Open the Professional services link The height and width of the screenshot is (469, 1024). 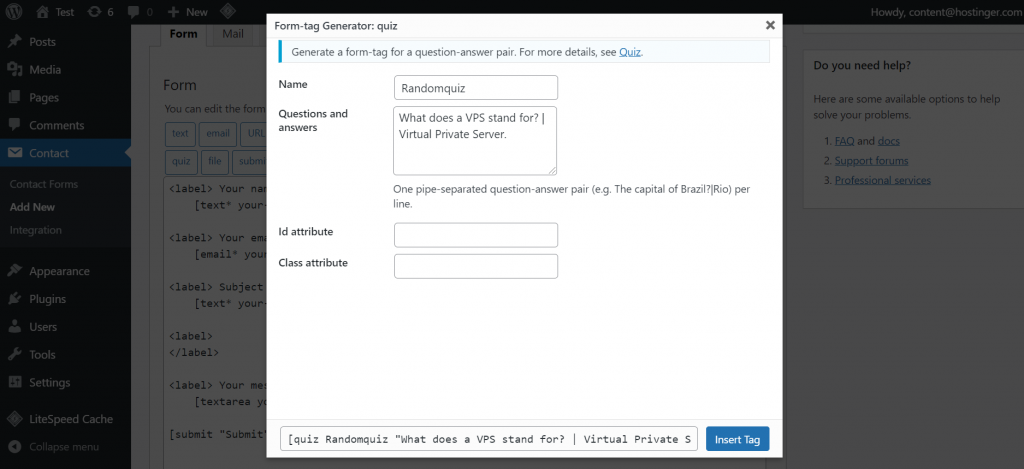[883, 180]
